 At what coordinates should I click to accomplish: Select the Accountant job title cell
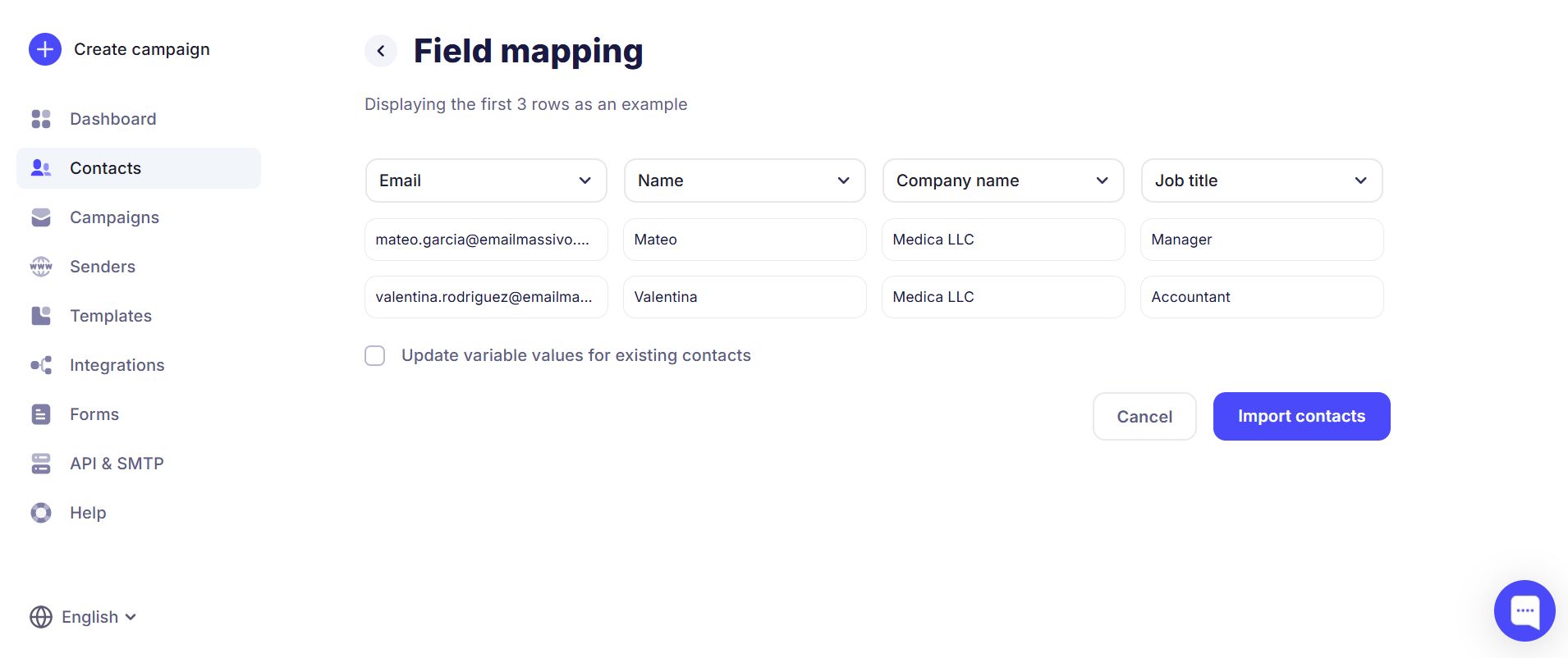1261,297
